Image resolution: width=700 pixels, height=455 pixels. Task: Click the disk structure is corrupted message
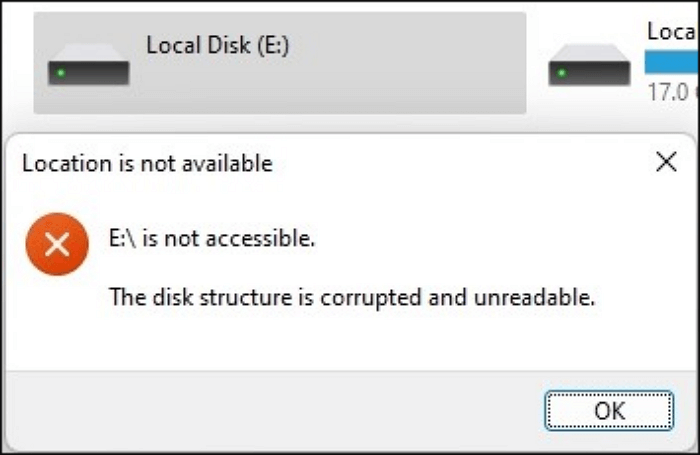351,297
